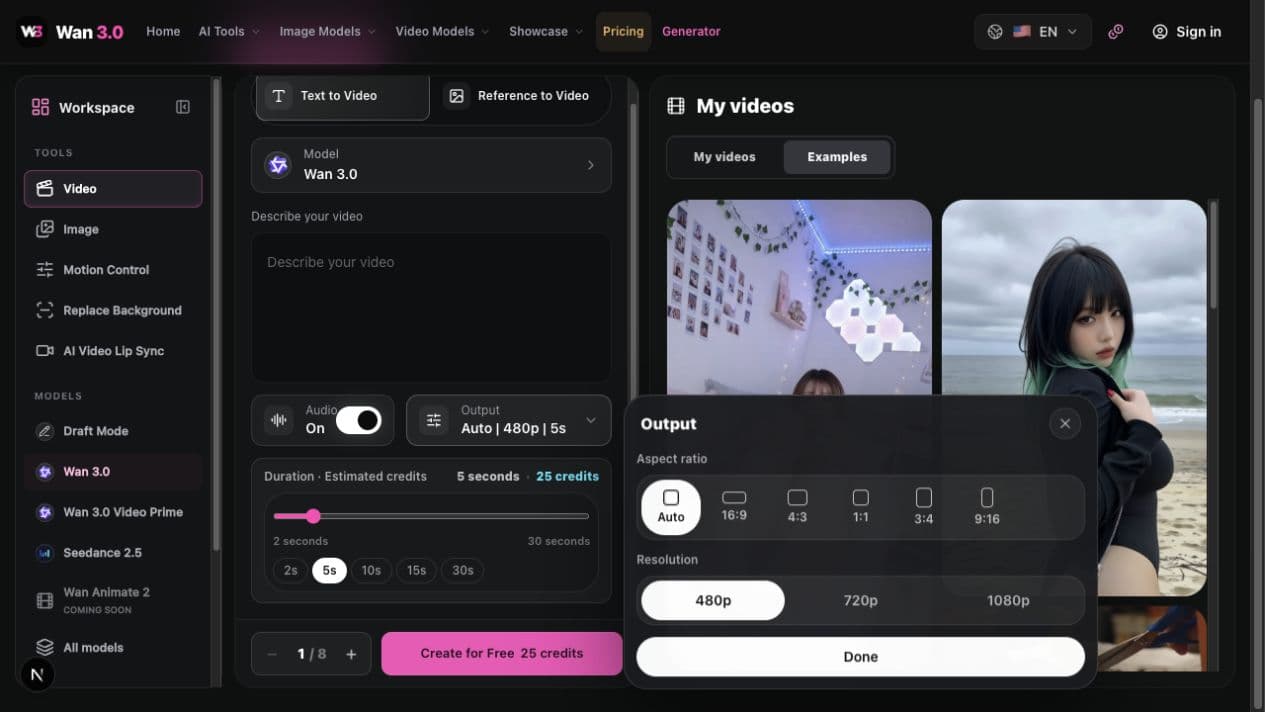Select the Reference to Video tab
Image resolution: width=1265 pixels, height=712 pixels.
point(519,96)
